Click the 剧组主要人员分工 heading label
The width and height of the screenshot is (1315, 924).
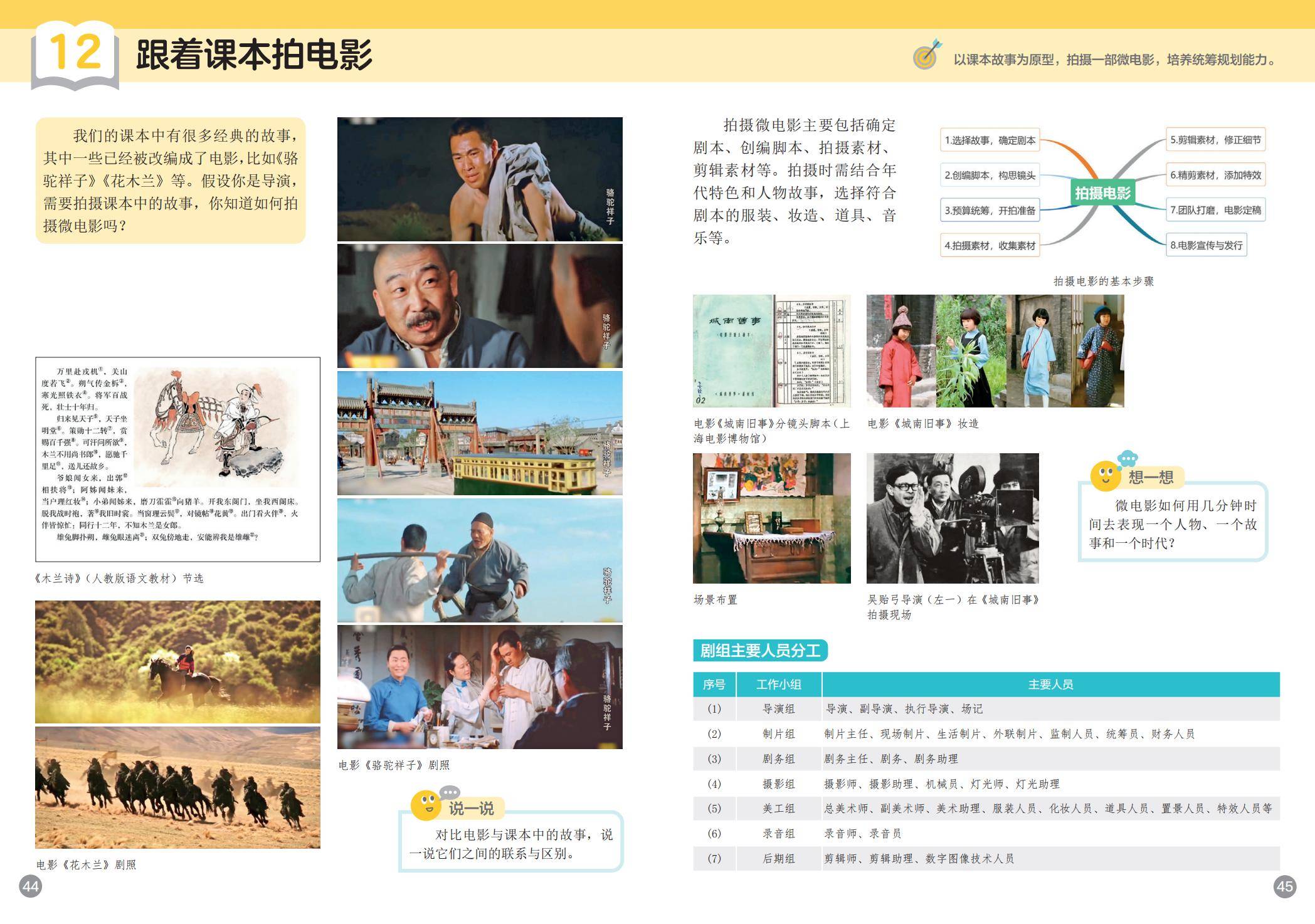[760, 651]
